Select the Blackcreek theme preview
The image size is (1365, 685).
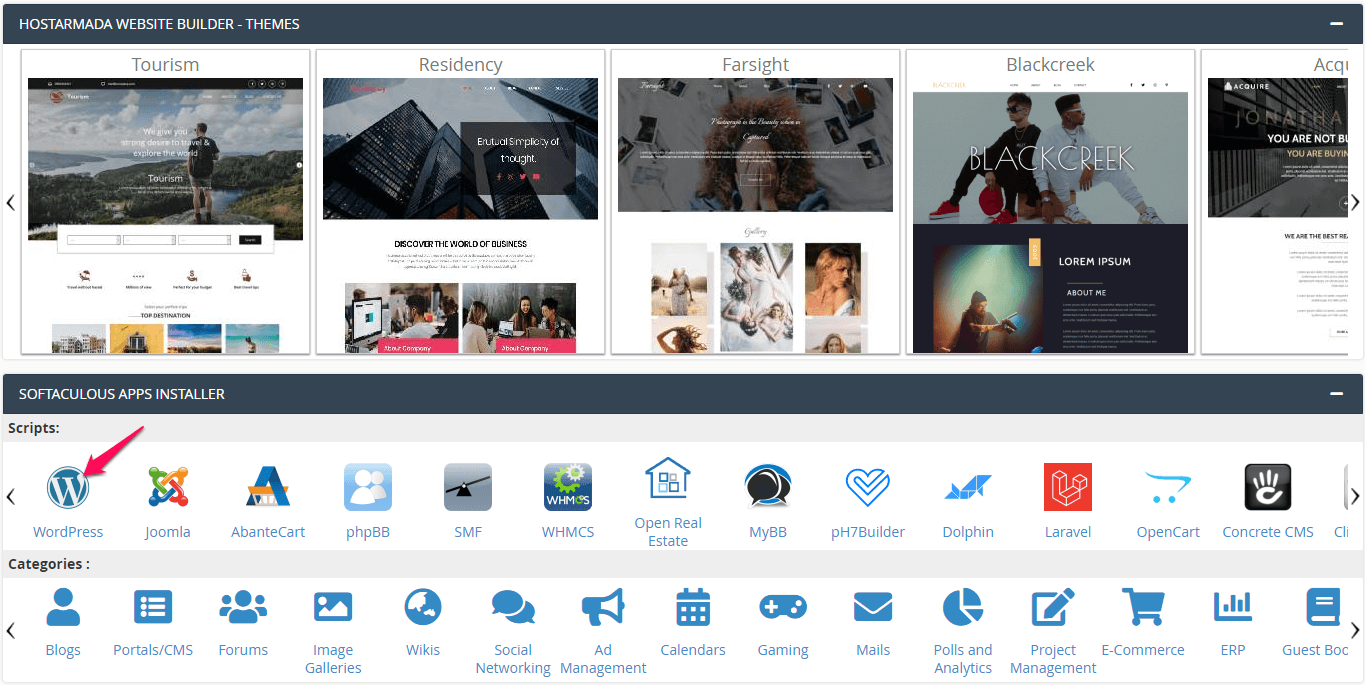1050,215
